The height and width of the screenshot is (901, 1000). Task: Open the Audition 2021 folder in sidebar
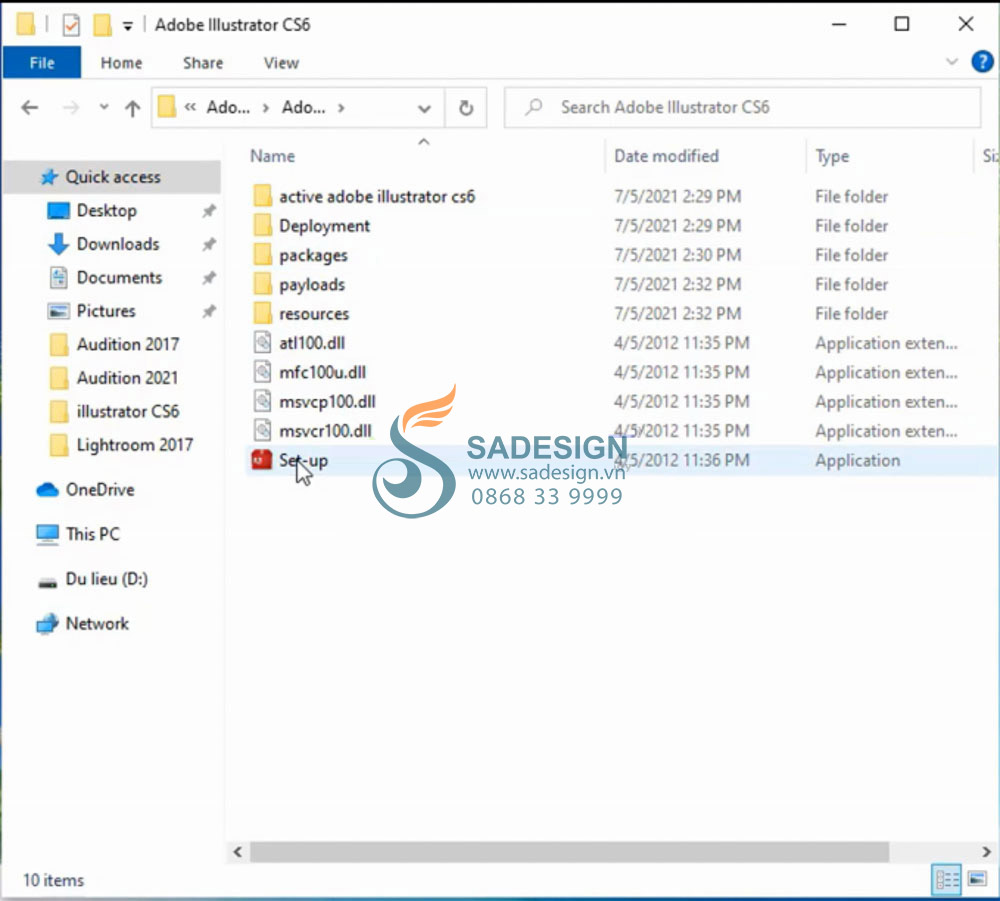click(127, 377)
